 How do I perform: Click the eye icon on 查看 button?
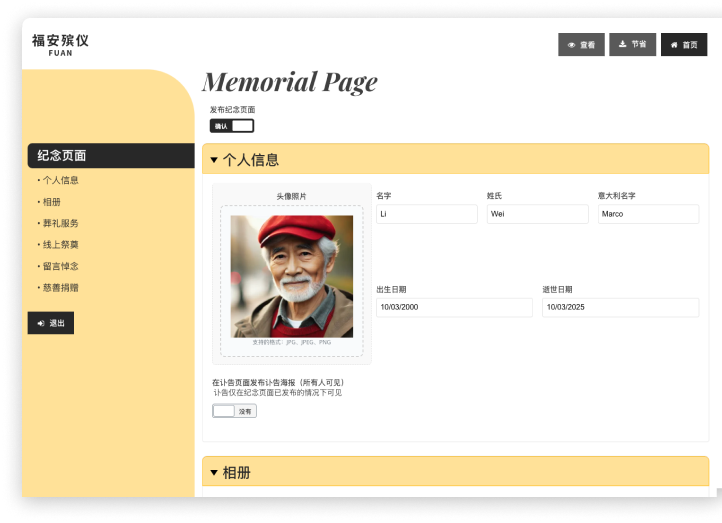pyautogui.click(x=572, y=45)
